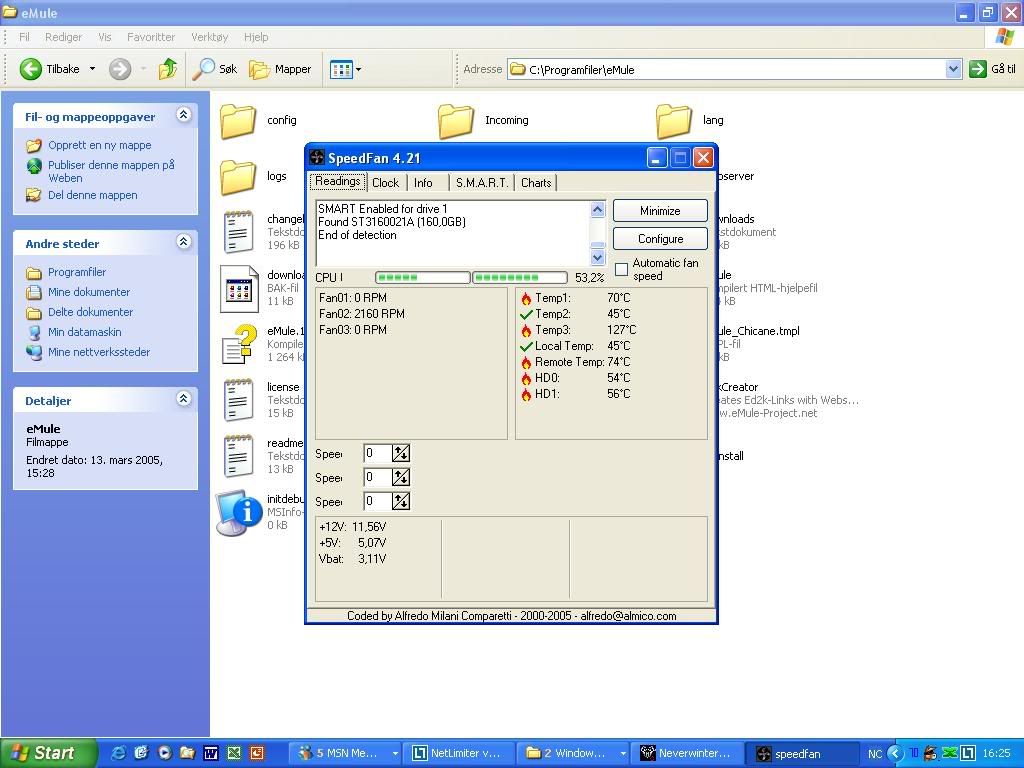Open the 2 Windows Explorer taskbar group
This screenshot has width=1024, height=768.
(x=573, y=753)
